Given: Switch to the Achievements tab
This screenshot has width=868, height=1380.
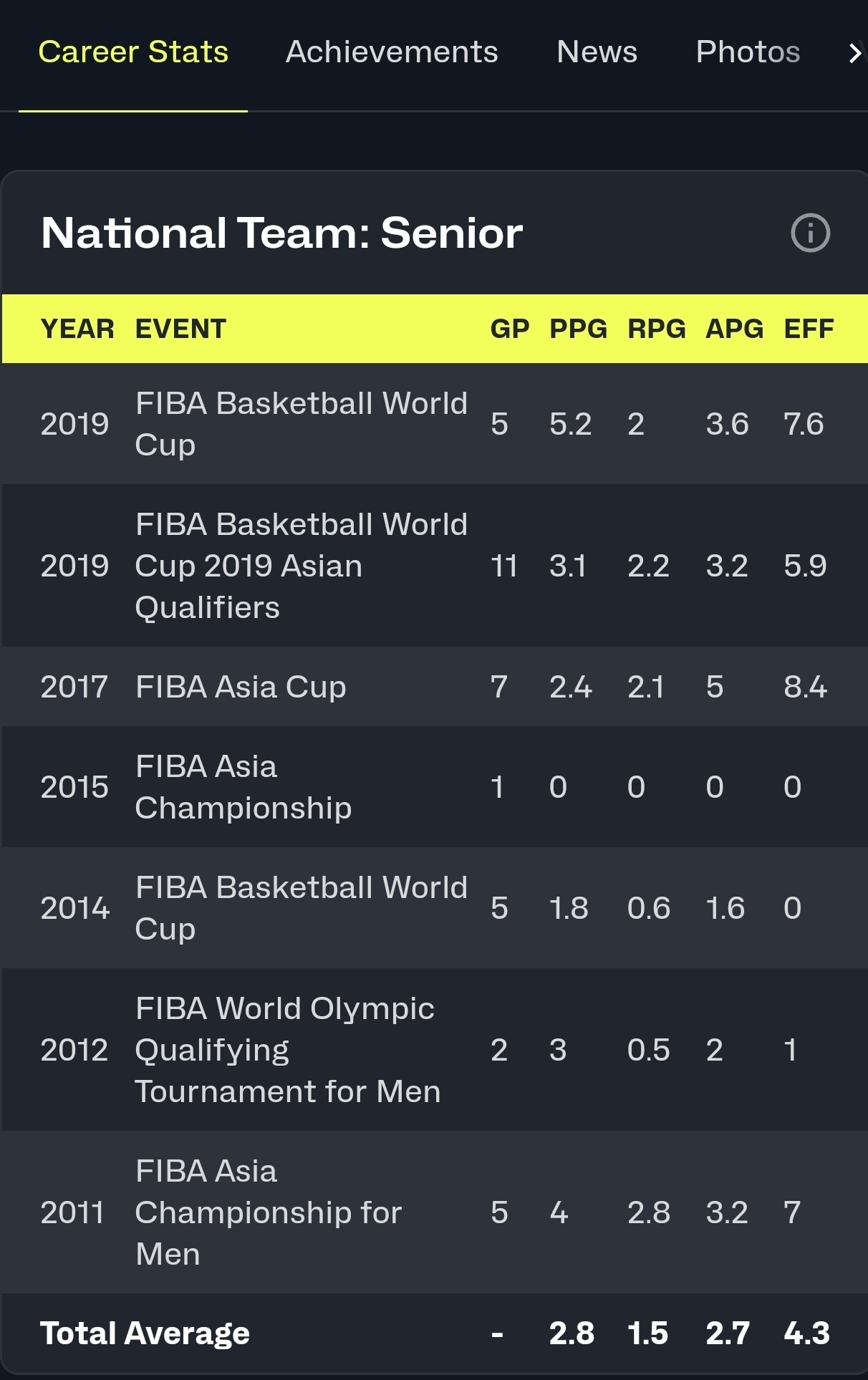Looking at the screenshot, I should [x=392, y=52].
